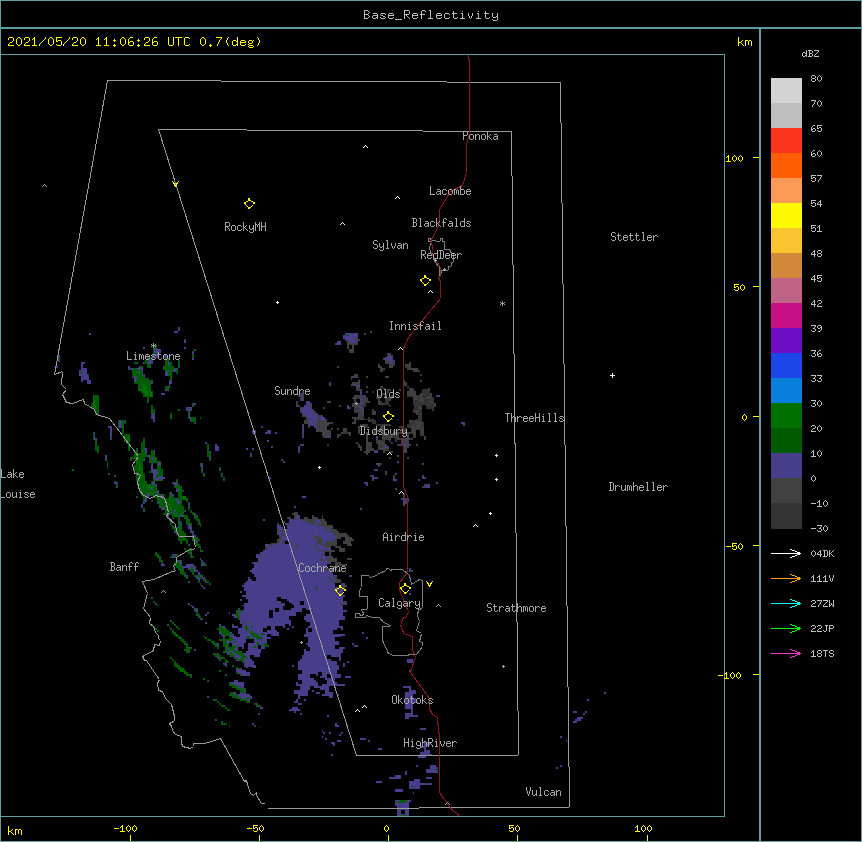
Task: Click the Blackfalds town label
Action: [441, 223]
